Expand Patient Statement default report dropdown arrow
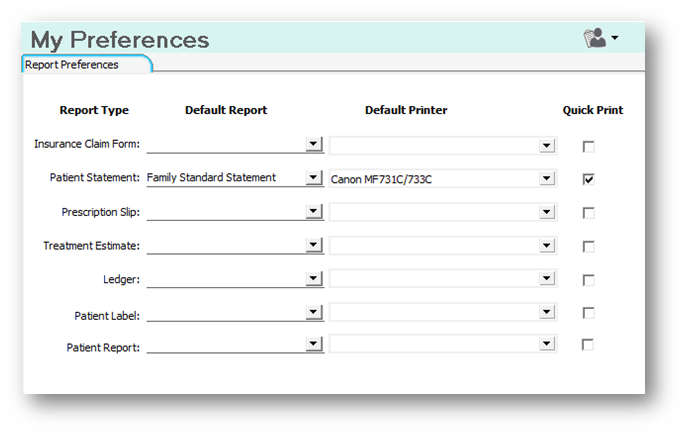Image resolution: width=687 pixels, height=436 pixels. click(314, 178)
